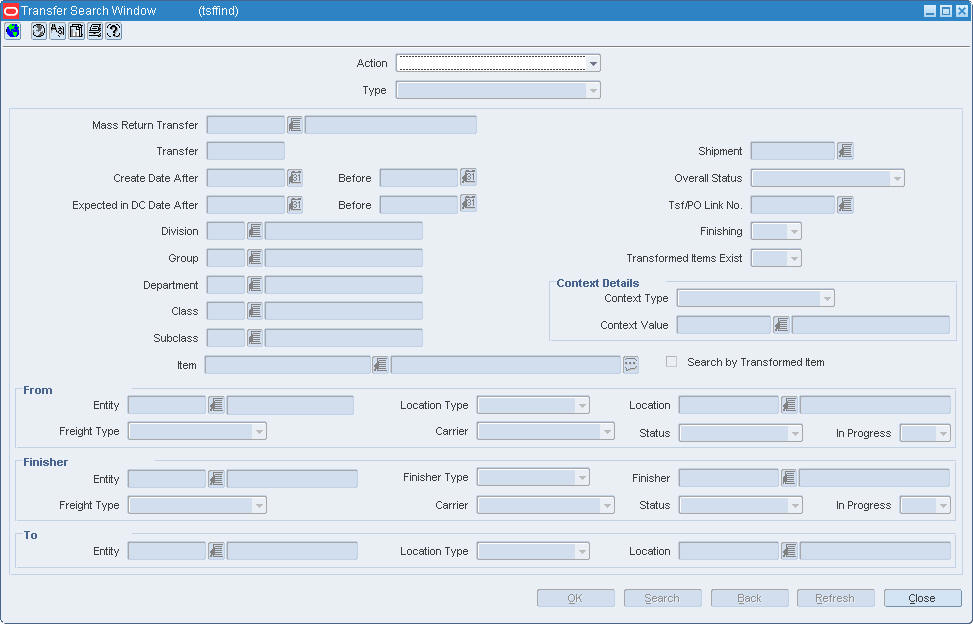The width and height of the screenshot is (973, 624).
Task: Click the Refresh button at the bottom
Action: click(x=835, y=597)
